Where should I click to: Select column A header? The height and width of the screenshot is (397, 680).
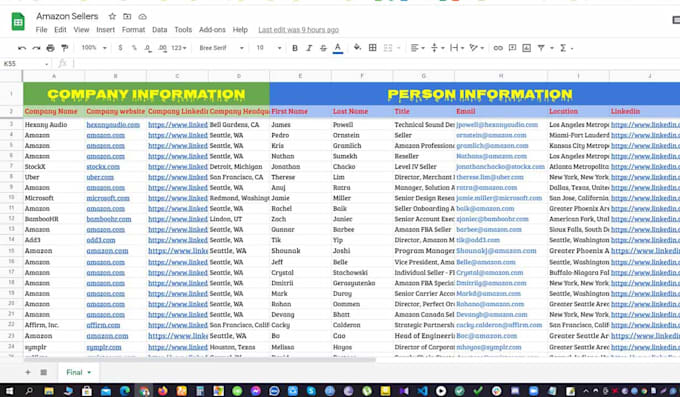(54, 76)
